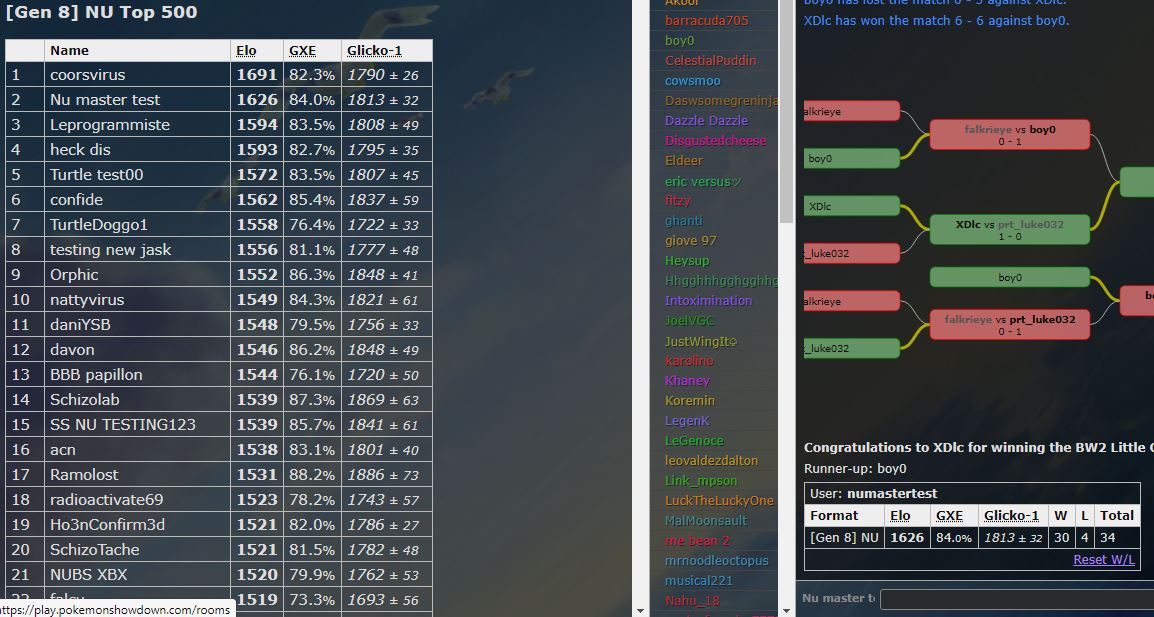Click the Glicko-1 header in the NU Top 500 table
The width and height of the screenshot is (1154, 617).
tap(375, 50)
